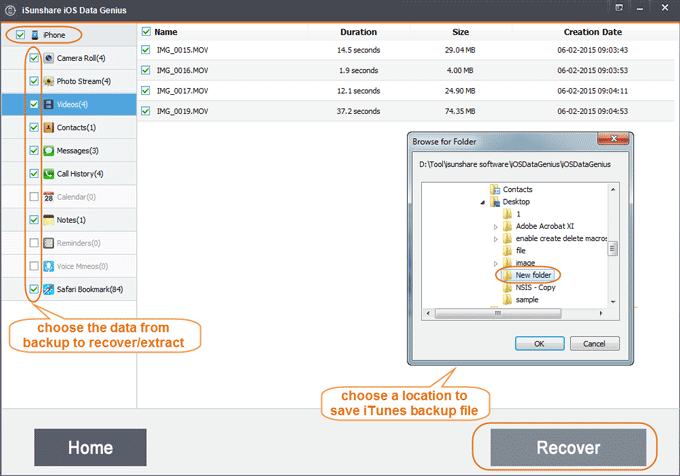Click the Safari Bookmark compass icon
The width and height of the screenshot is (680, 476).
pos(49,289)
